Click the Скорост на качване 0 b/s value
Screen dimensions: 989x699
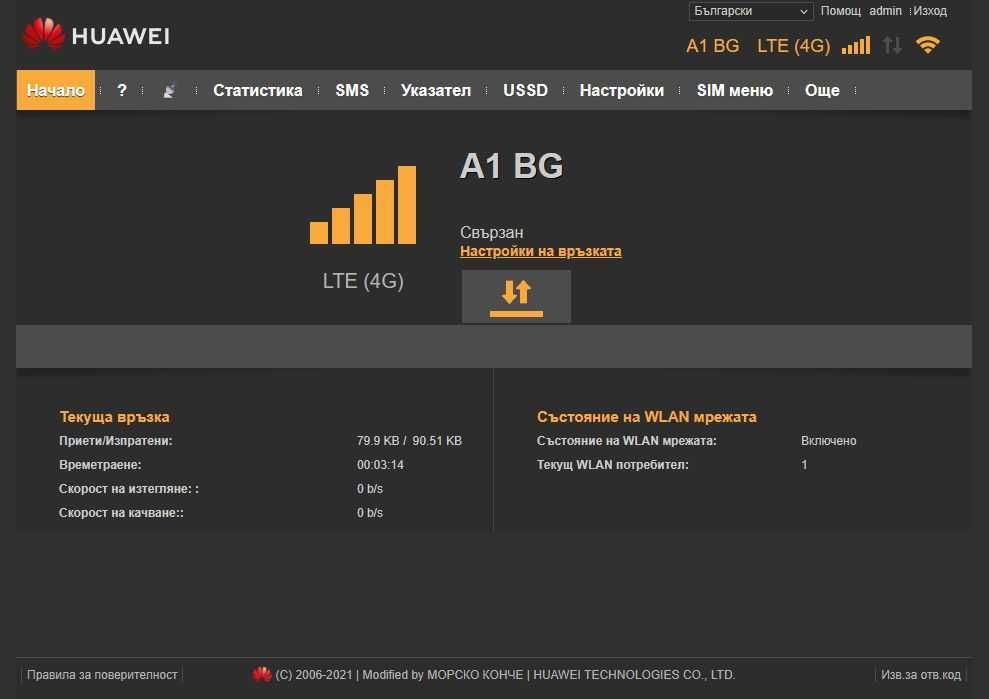[370, 513]
